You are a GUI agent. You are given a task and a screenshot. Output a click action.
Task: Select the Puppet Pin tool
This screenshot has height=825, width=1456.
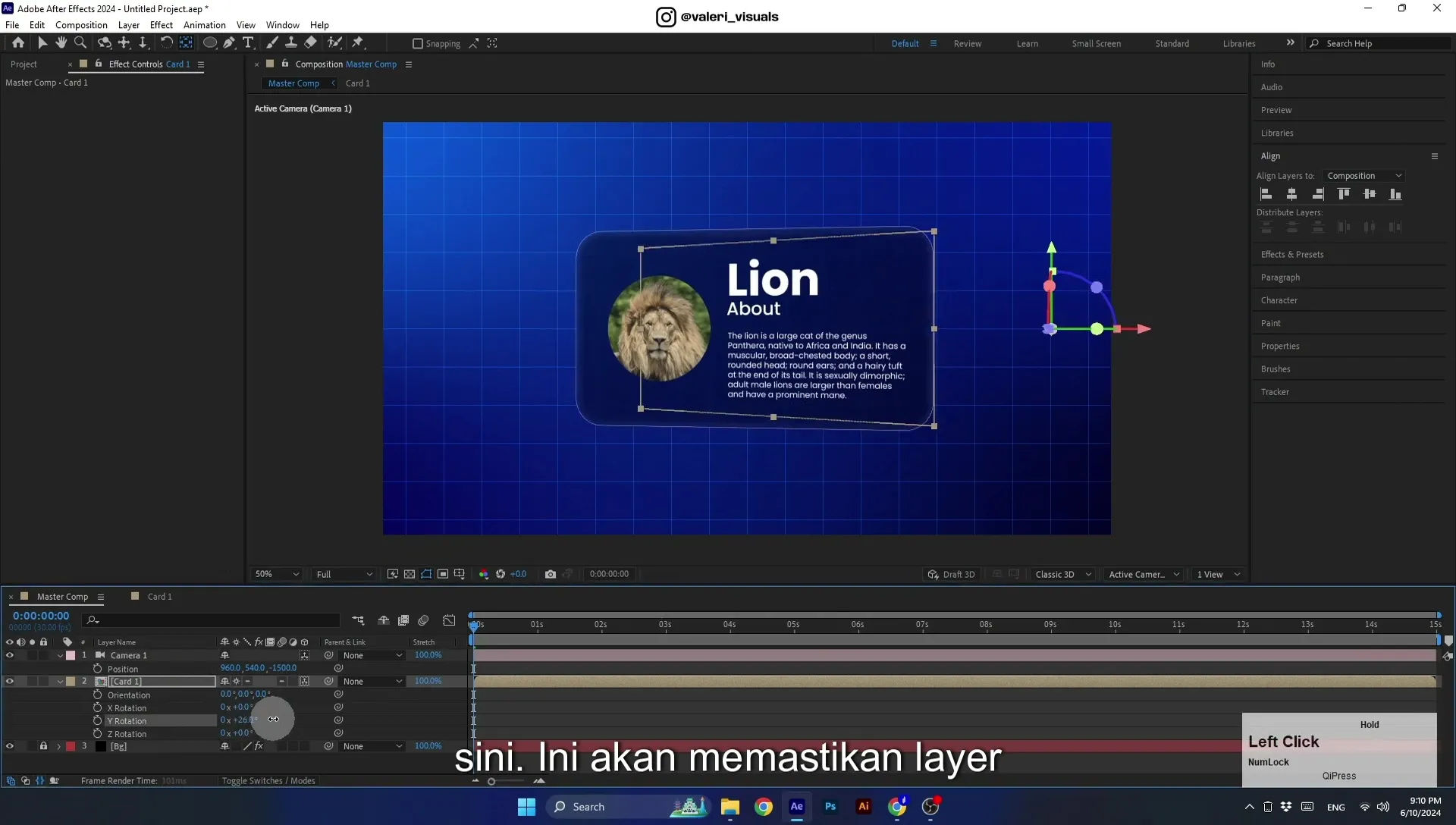coord(358,43)
